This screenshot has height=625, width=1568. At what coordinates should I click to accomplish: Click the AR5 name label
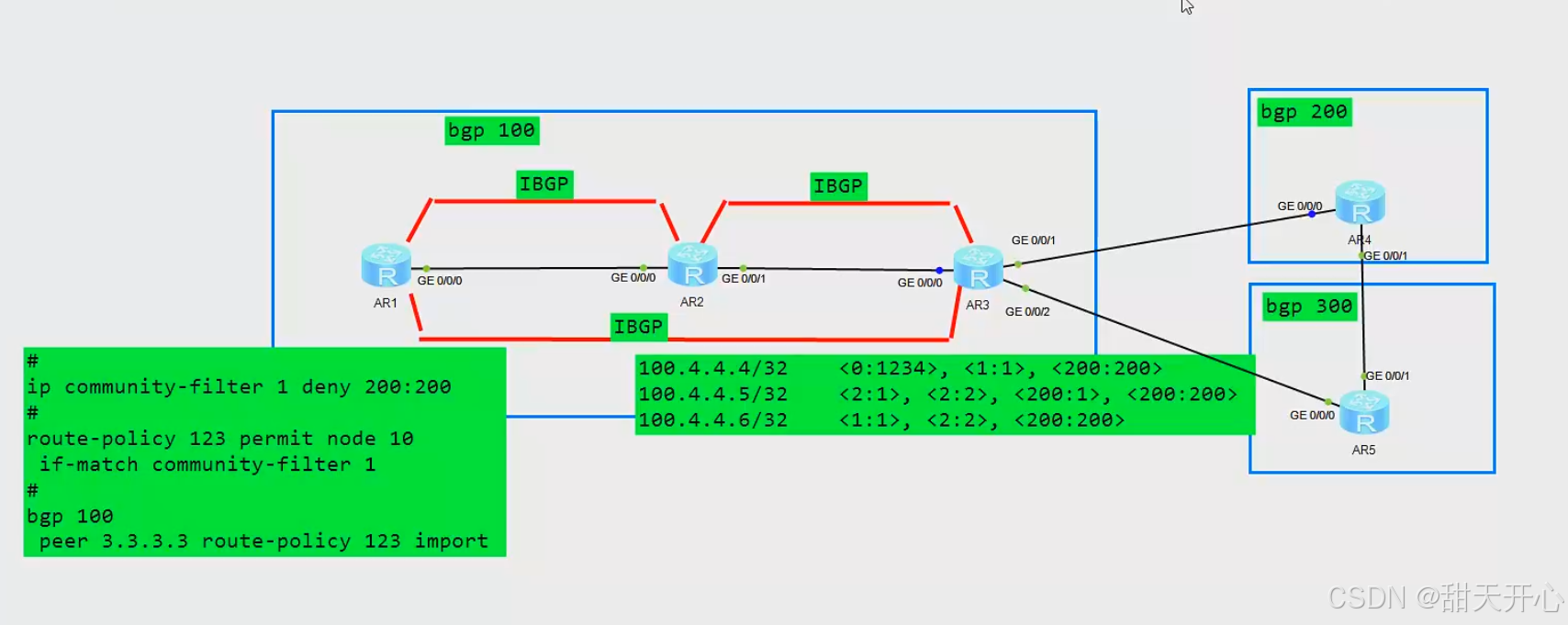(1363, 450)
